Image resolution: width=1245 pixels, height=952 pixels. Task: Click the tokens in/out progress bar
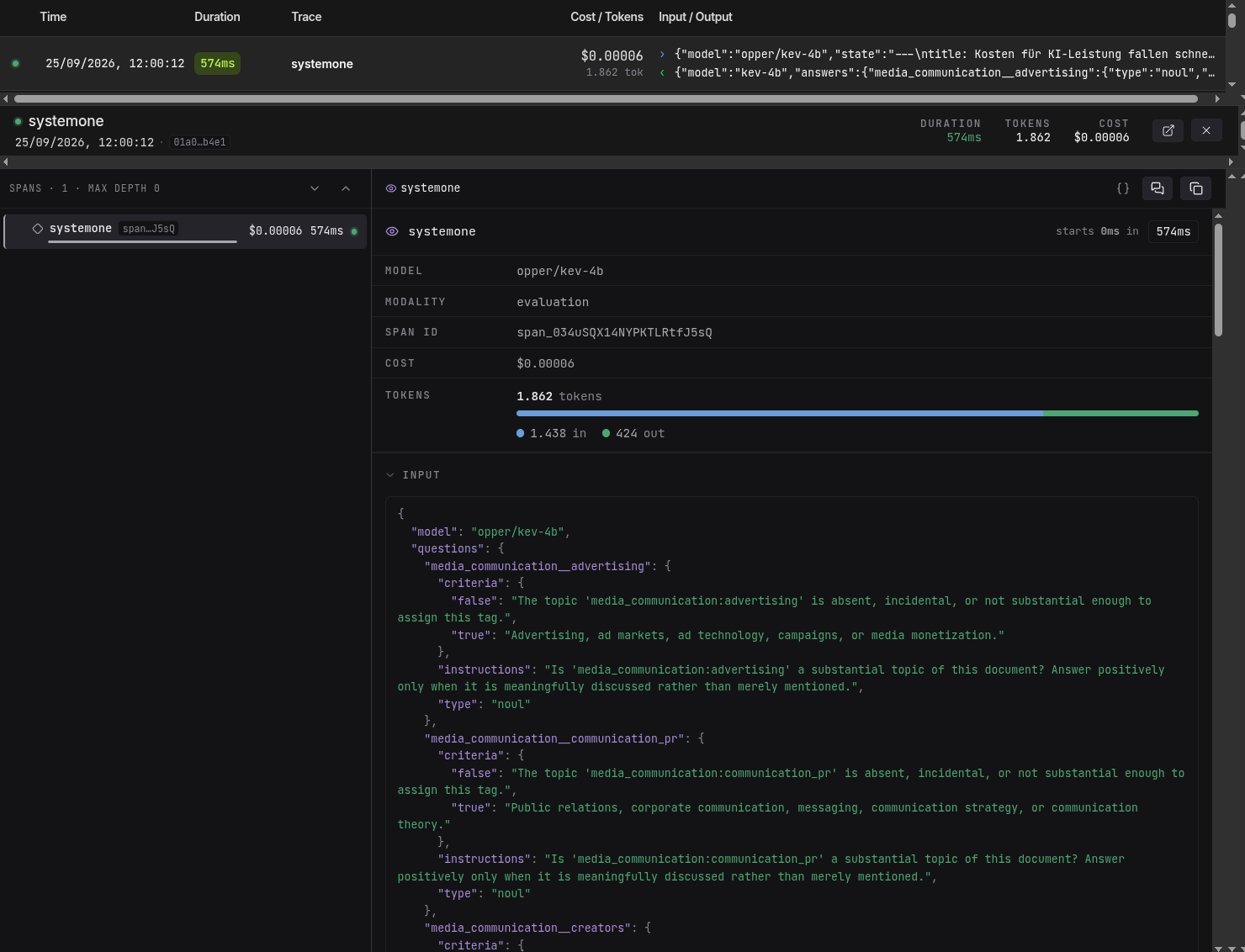tap(857, 414)
